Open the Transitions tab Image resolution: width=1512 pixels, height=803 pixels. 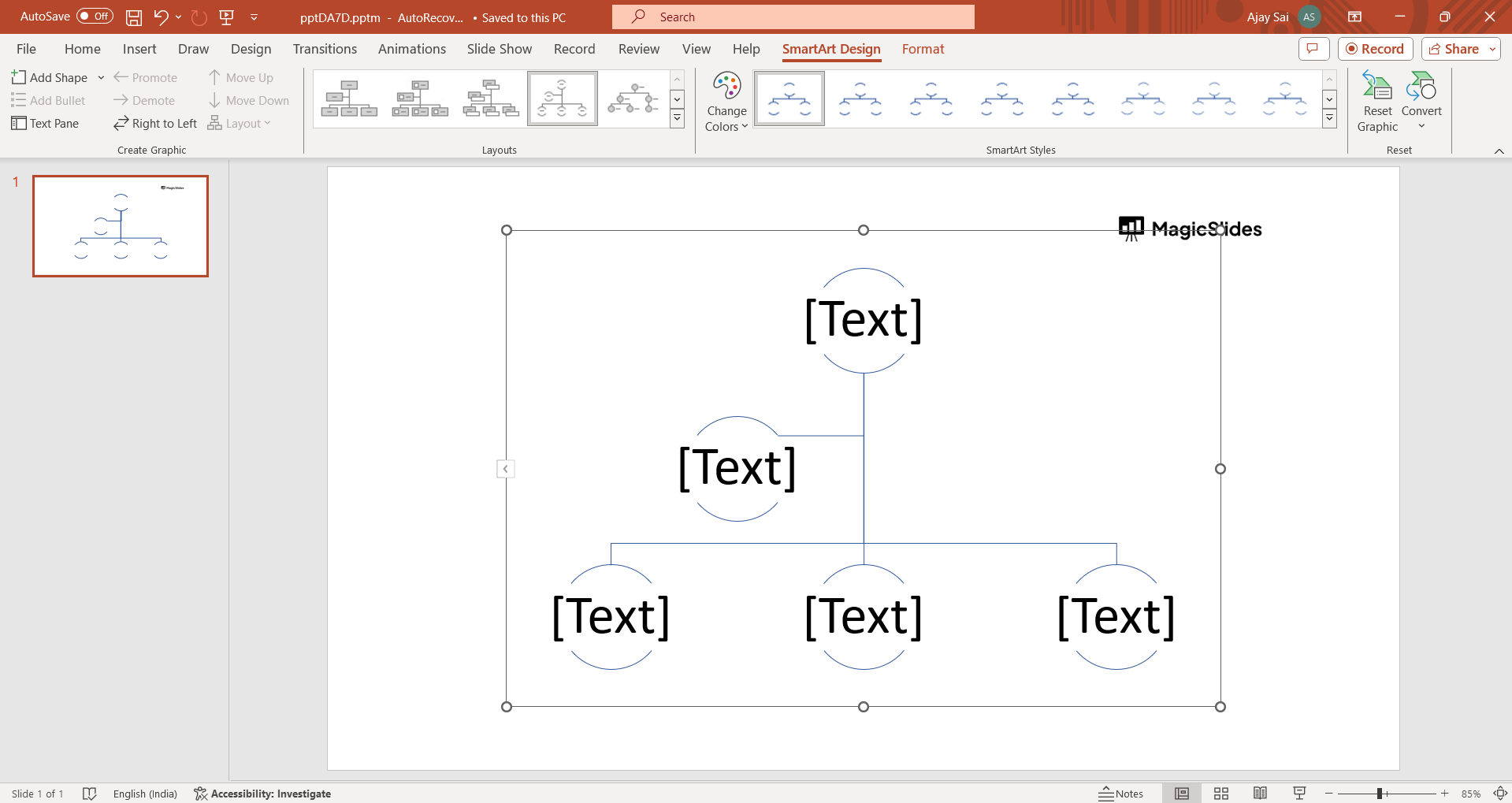[325, 49]
